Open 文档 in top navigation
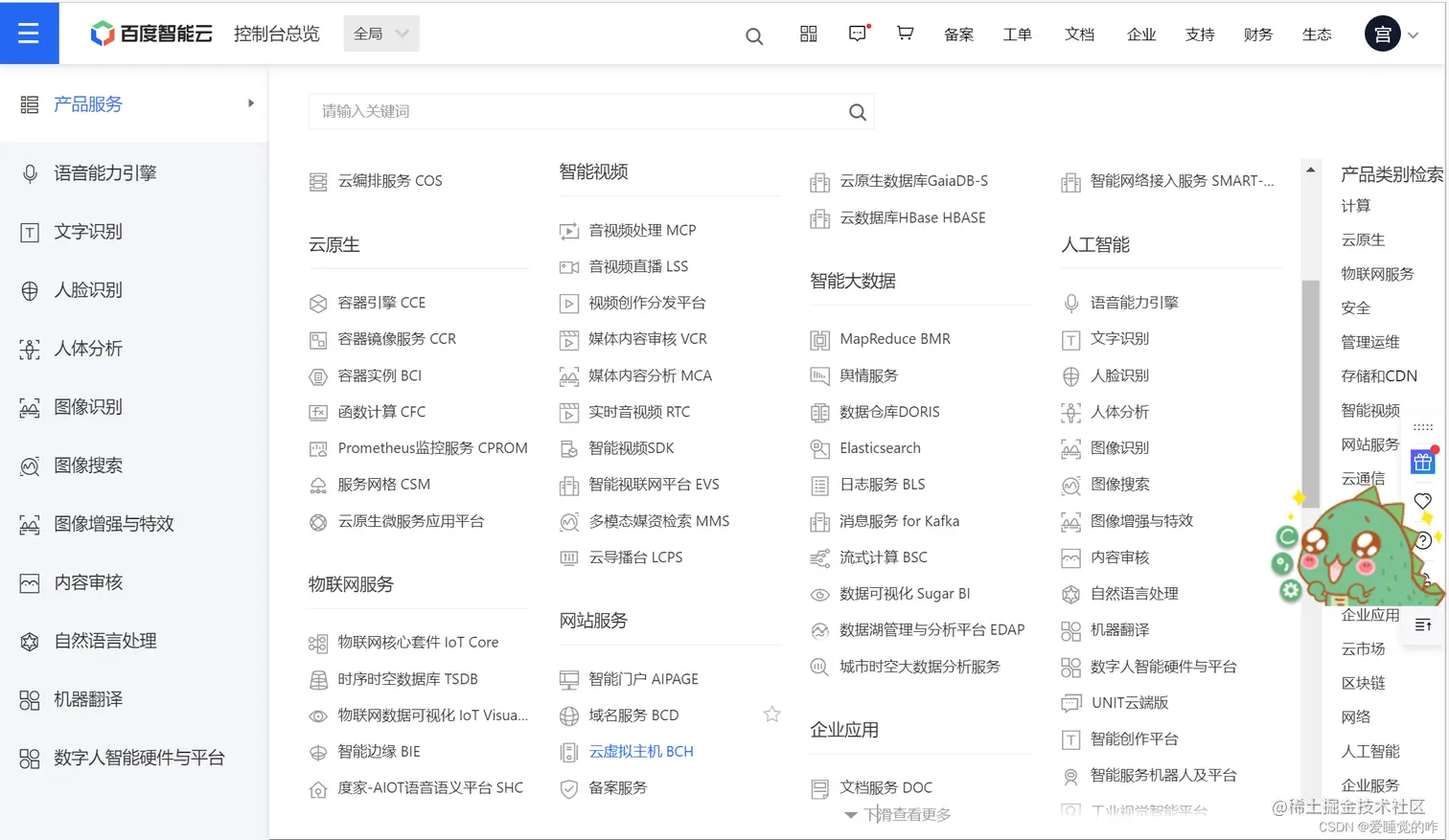Viewport: 1449px width, 840px height. click(x=1079, y=34)
